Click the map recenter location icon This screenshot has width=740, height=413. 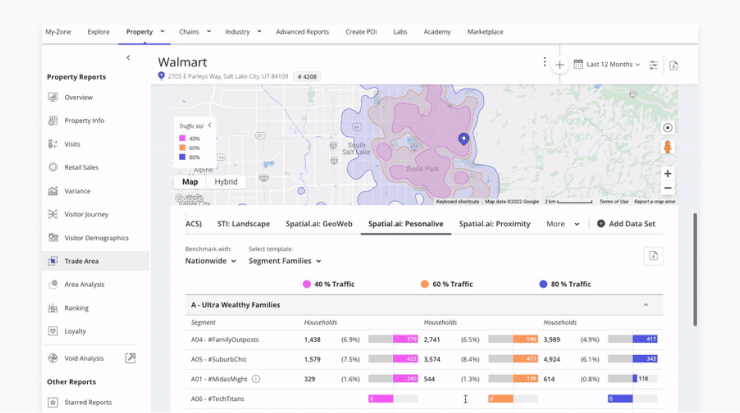coord(667,127)
